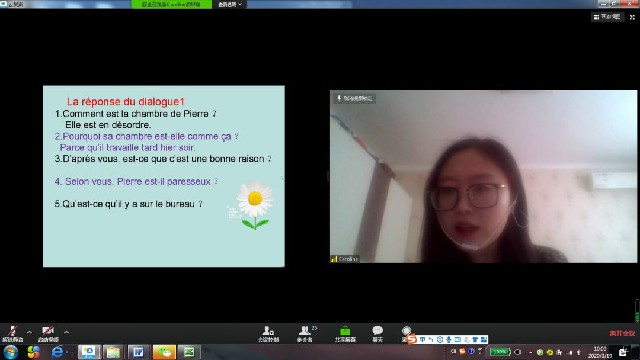Switch layout with the gallery view button
The image size is (640, 360).
coord(607,17)
